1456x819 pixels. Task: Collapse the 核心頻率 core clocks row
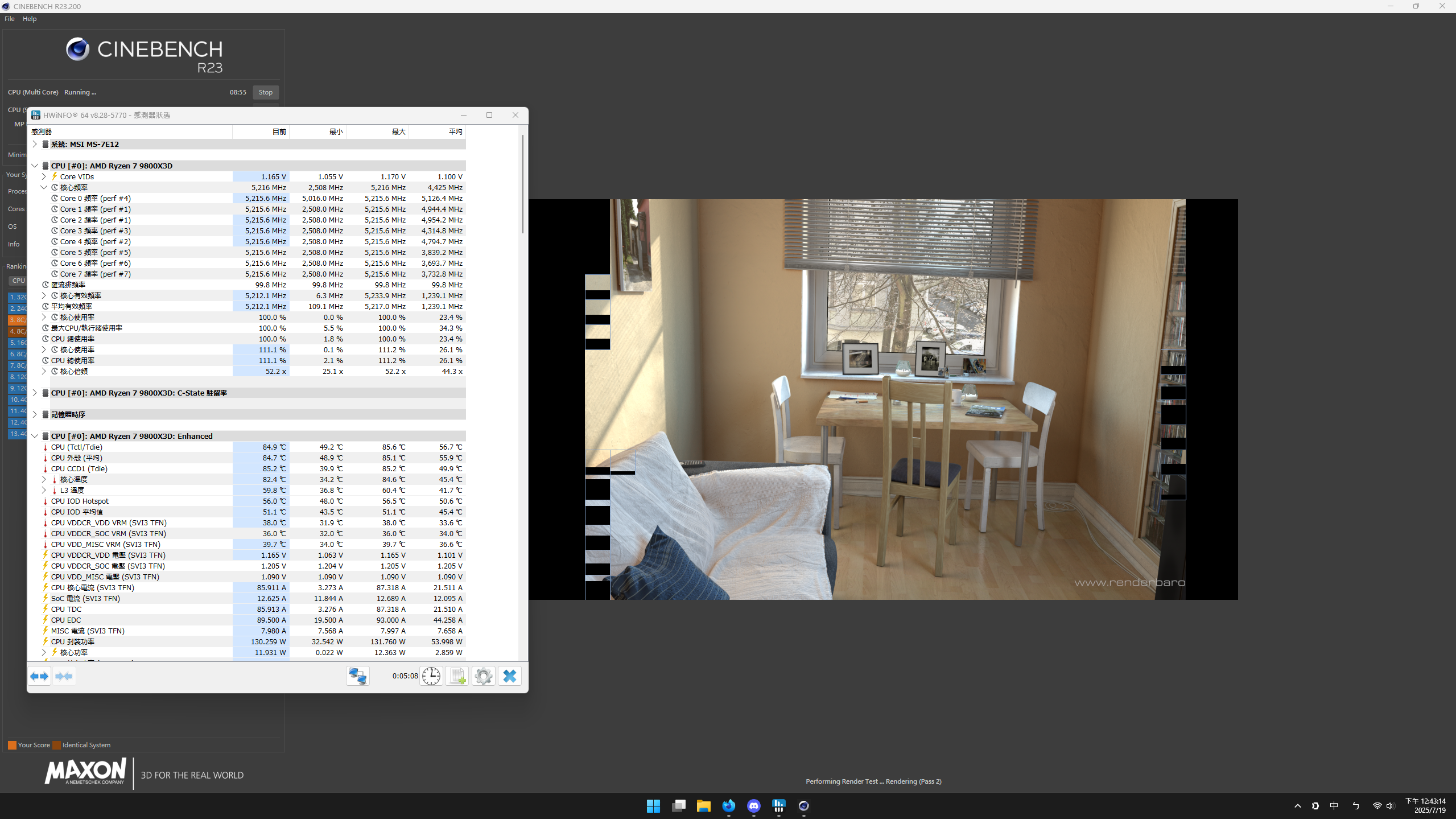[x=44, y=187]
